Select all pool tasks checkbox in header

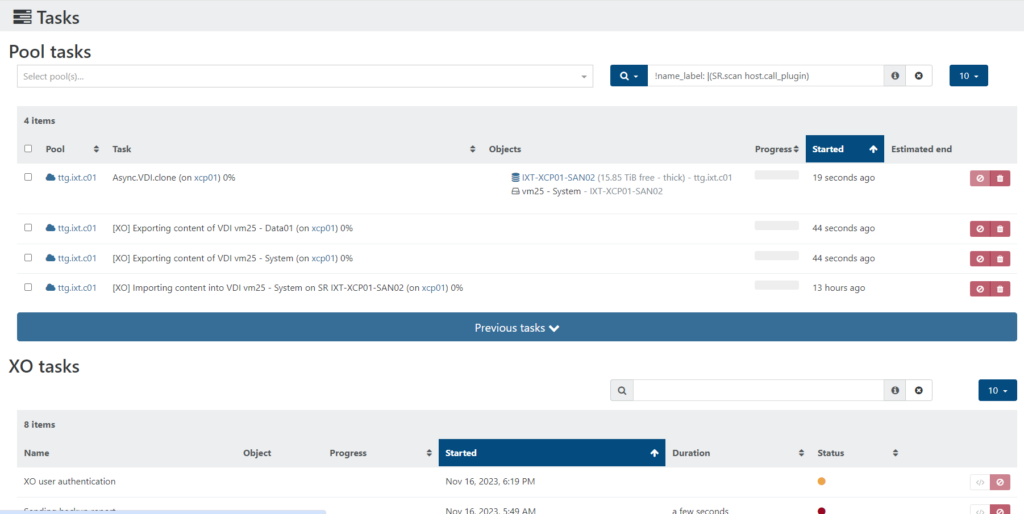28,149
